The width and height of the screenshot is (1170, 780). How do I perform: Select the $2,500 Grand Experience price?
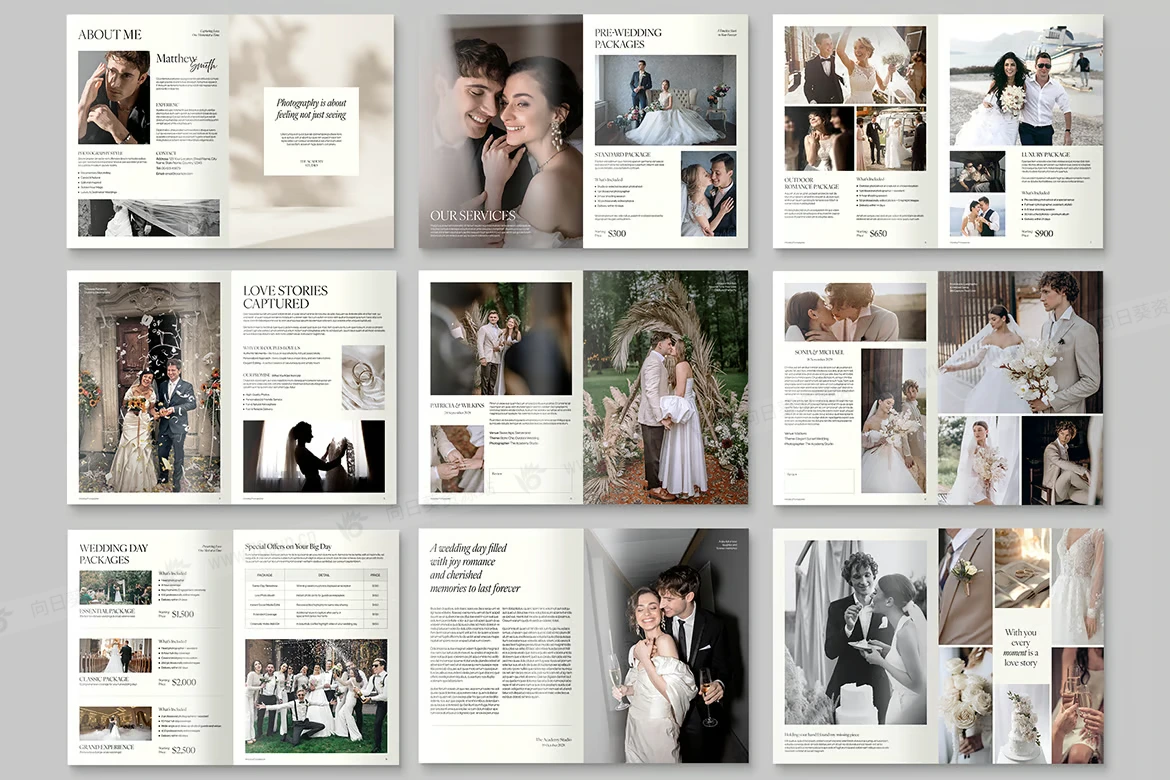[x=183, y=750]
